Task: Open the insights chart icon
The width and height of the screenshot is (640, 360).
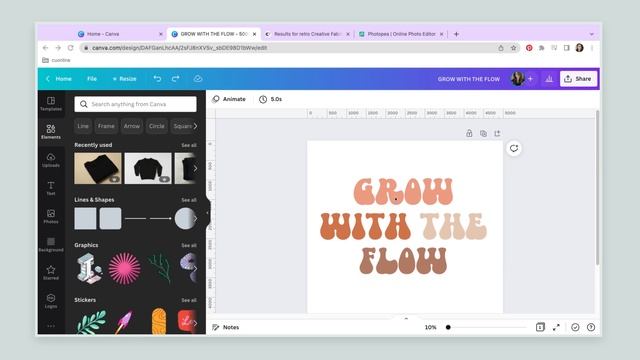Action: (549, 79)
